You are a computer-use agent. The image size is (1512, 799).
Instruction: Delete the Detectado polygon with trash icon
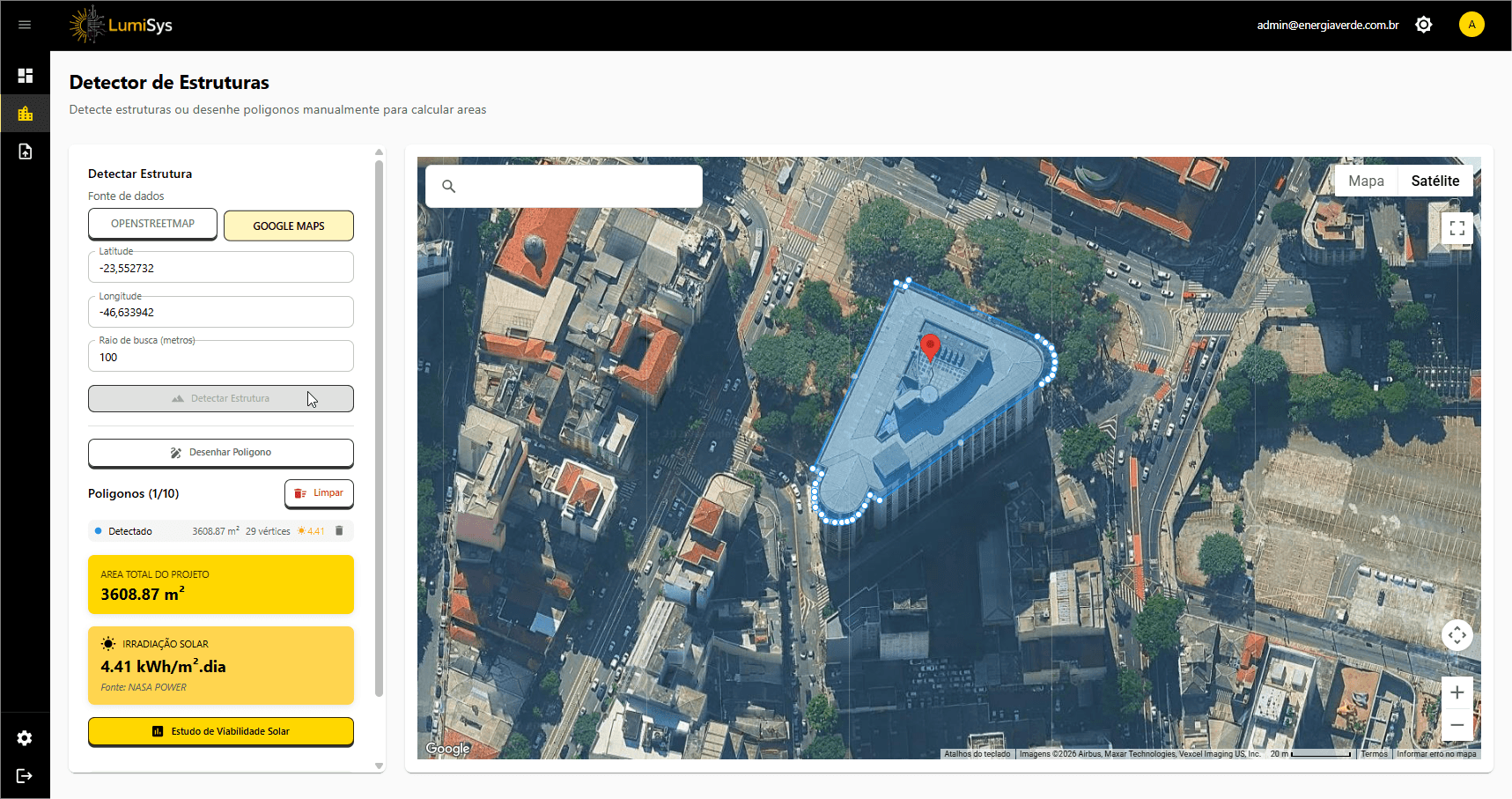[339, 531]
